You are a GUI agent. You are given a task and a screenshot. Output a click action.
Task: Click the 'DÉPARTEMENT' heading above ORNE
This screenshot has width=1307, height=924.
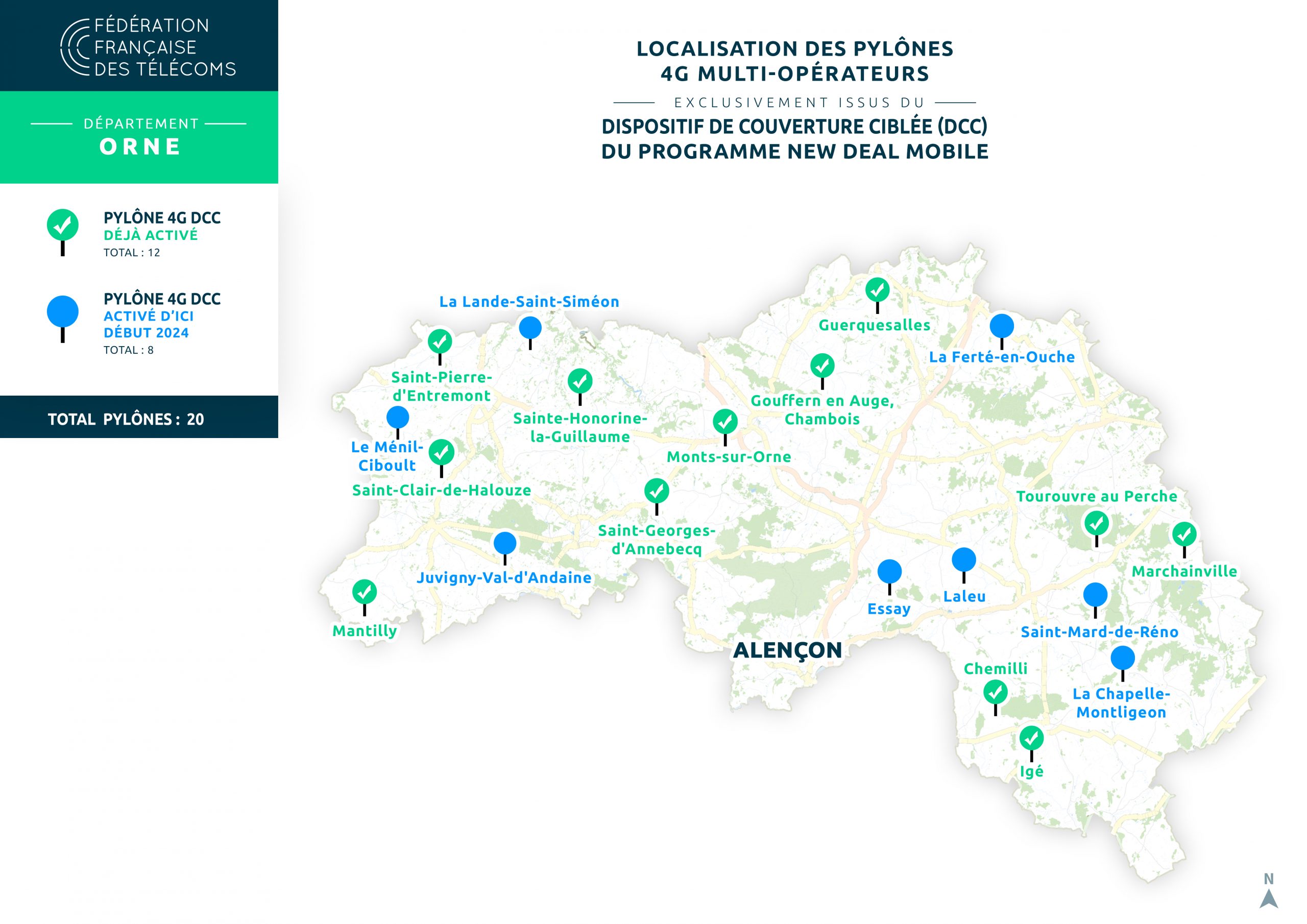140,124
